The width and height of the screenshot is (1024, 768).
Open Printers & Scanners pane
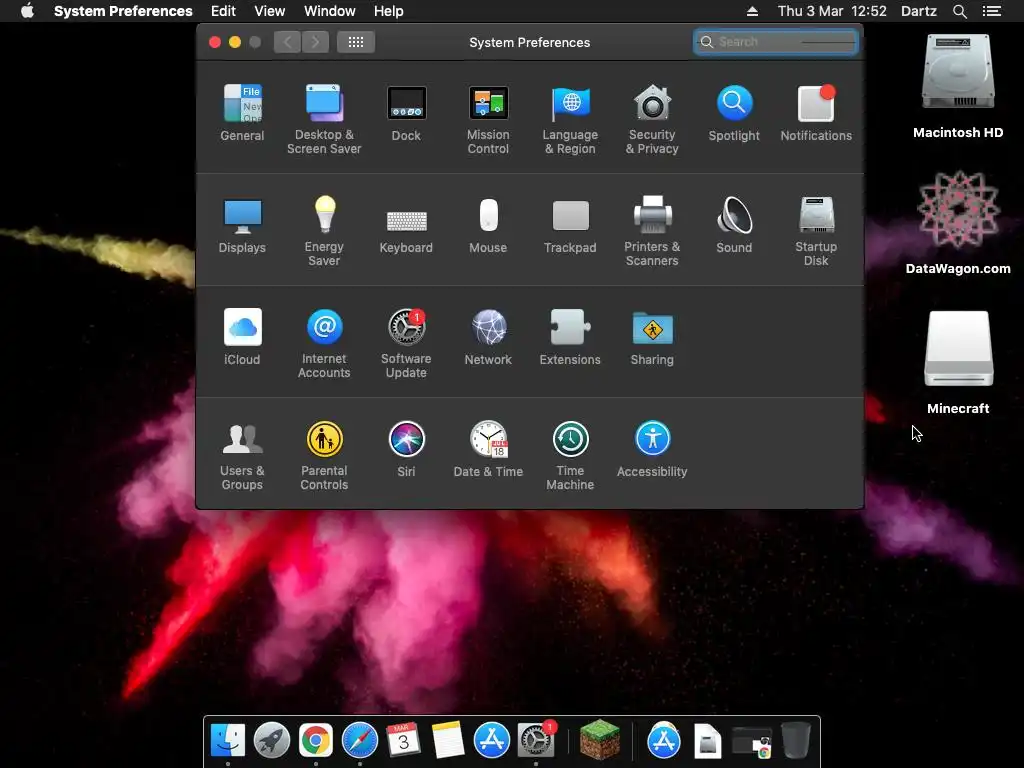pos(652,231)
